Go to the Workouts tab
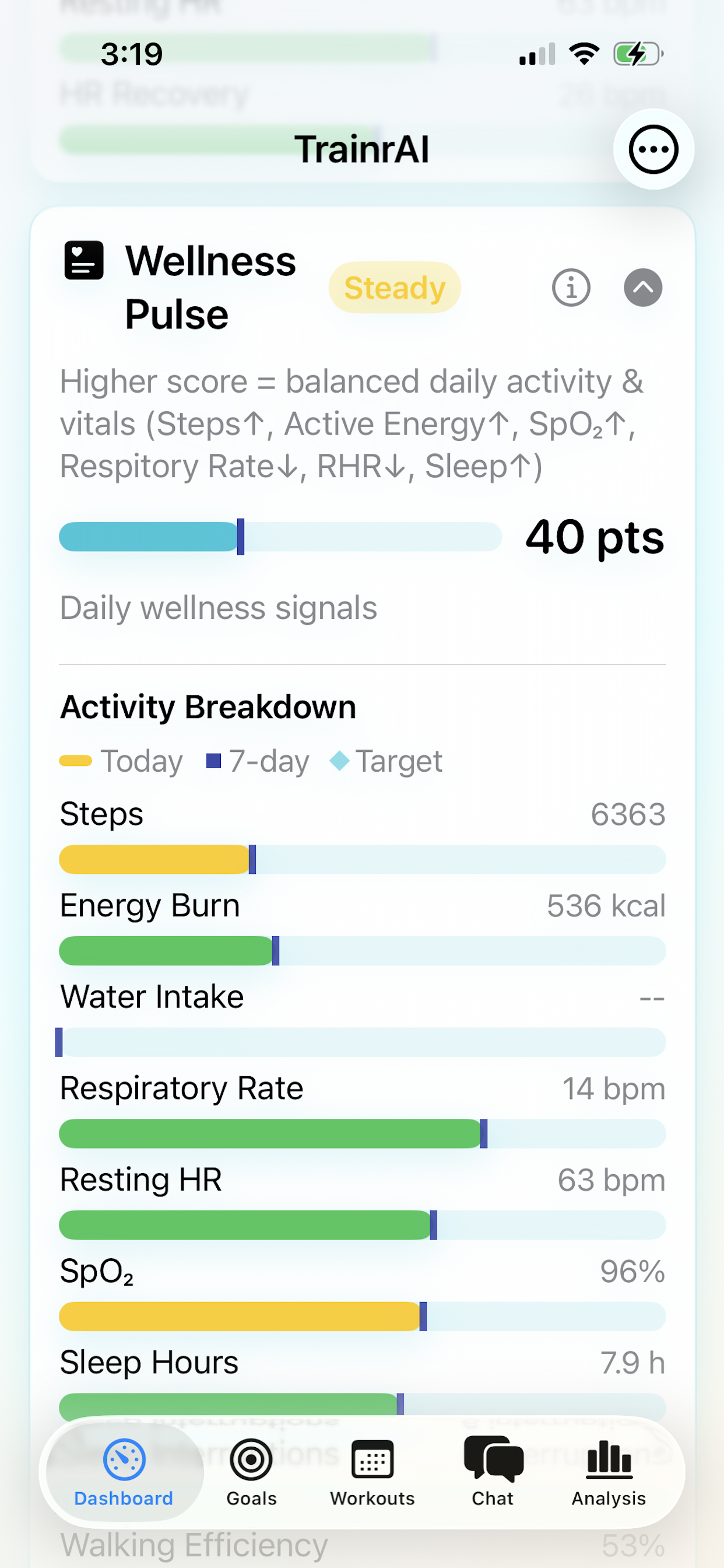 click(x=372, y=1471)
